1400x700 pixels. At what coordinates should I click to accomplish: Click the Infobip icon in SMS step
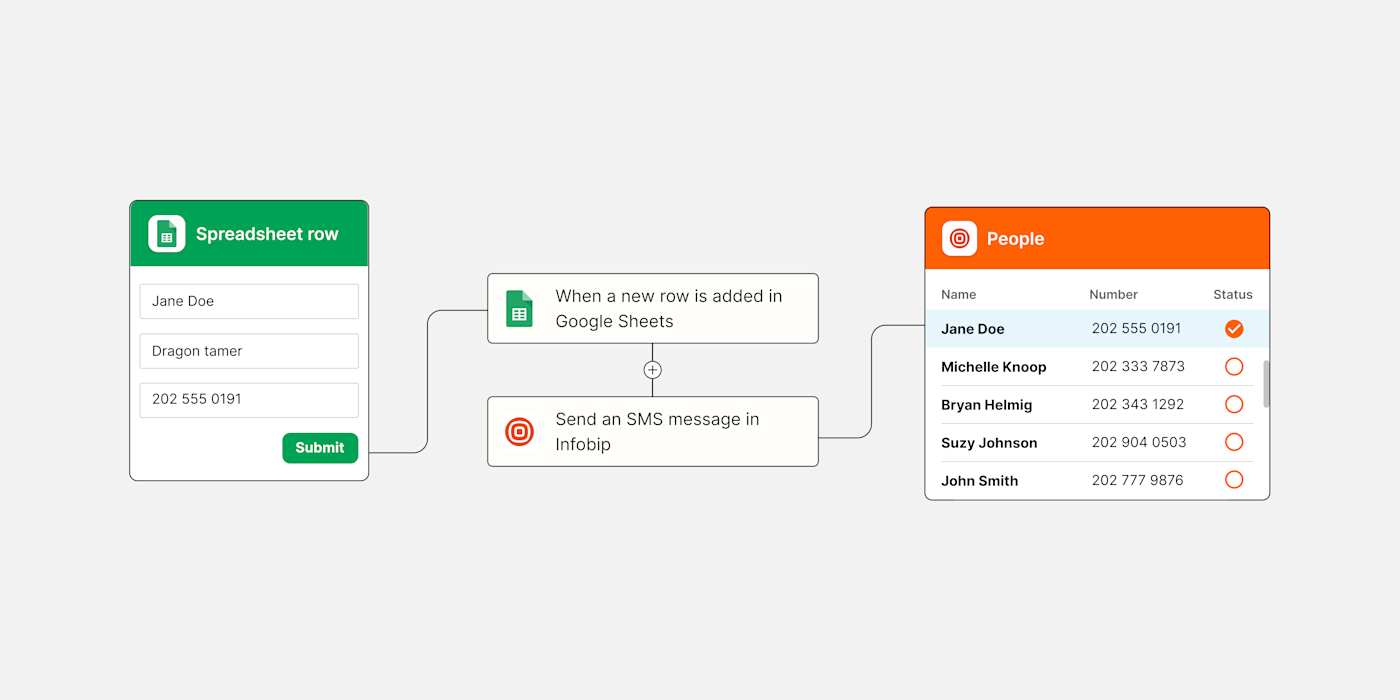tap(519, 432)
